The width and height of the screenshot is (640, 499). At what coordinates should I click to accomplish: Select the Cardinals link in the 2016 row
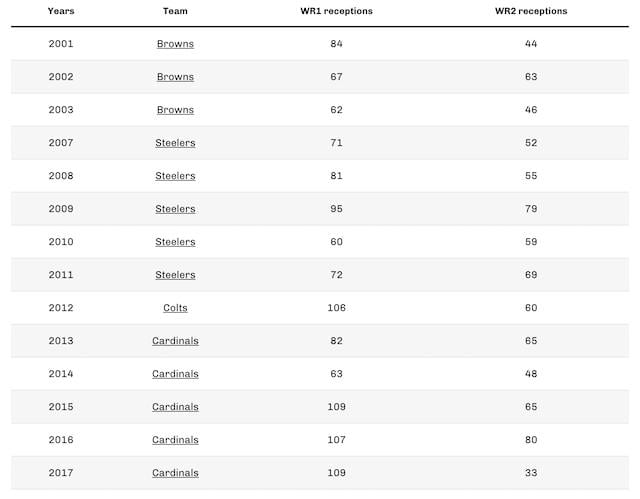[175, 440]
